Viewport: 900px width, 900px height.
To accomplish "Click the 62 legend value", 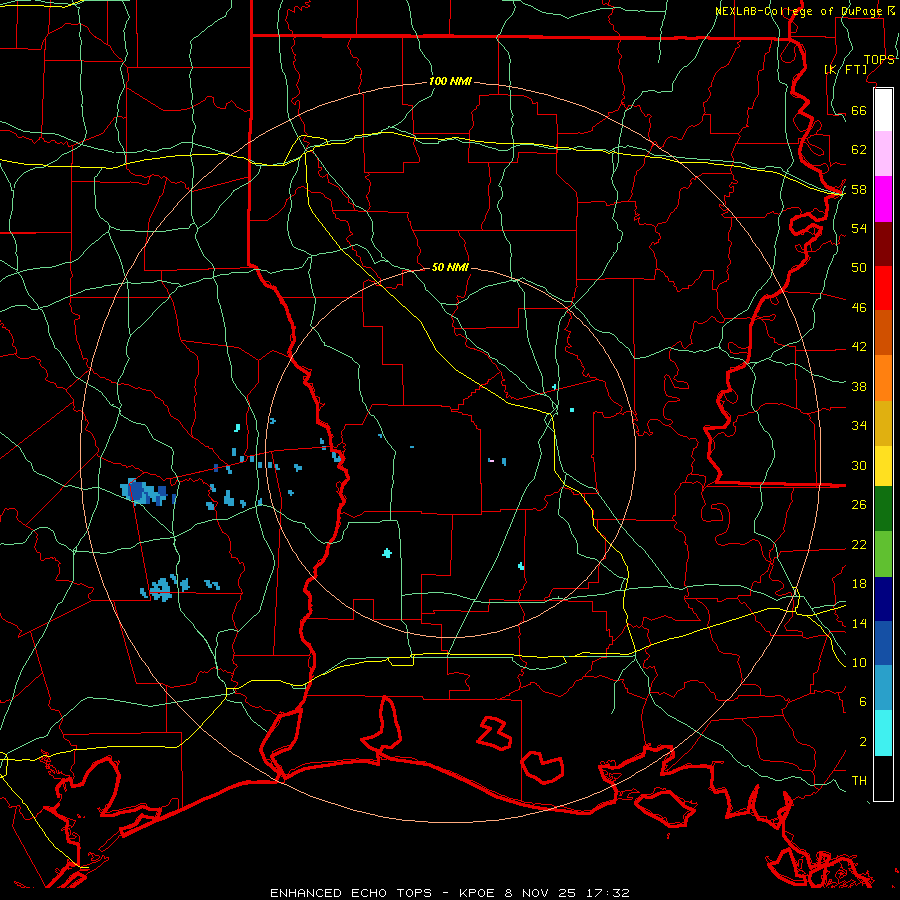I will pyautogui.click(x=859, y=150).
